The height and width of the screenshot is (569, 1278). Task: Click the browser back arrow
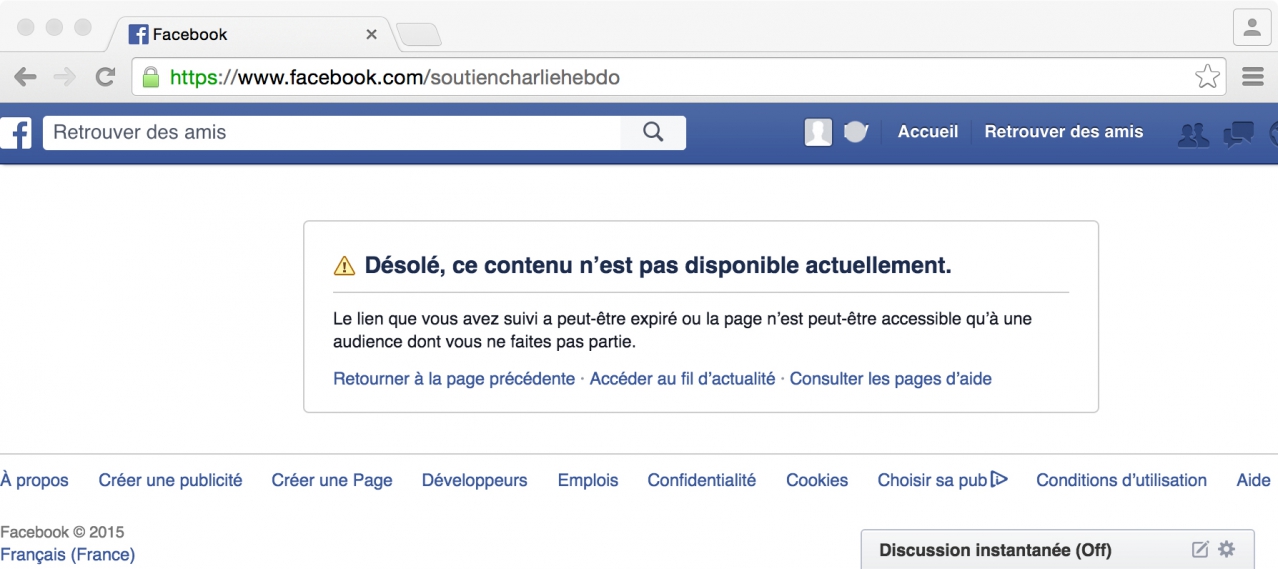click(x=25, y=77)
